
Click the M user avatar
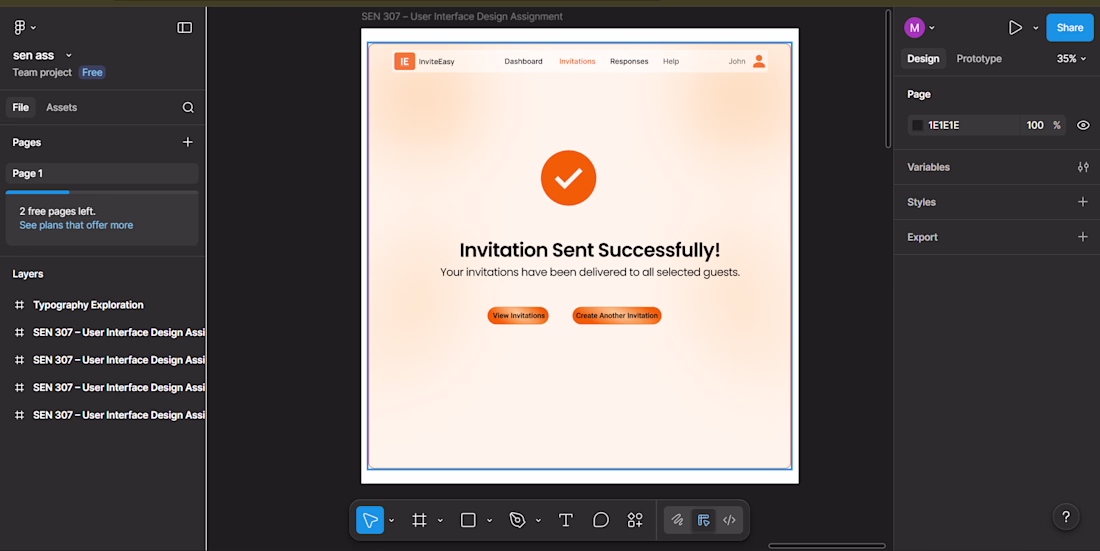coord(914,27)
